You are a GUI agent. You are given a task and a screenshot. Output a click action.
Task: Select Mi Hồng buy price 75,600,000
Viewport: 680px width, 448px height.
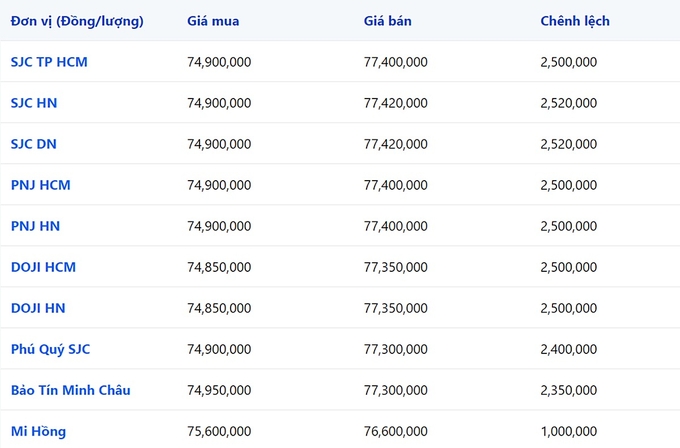pos(219,432)
